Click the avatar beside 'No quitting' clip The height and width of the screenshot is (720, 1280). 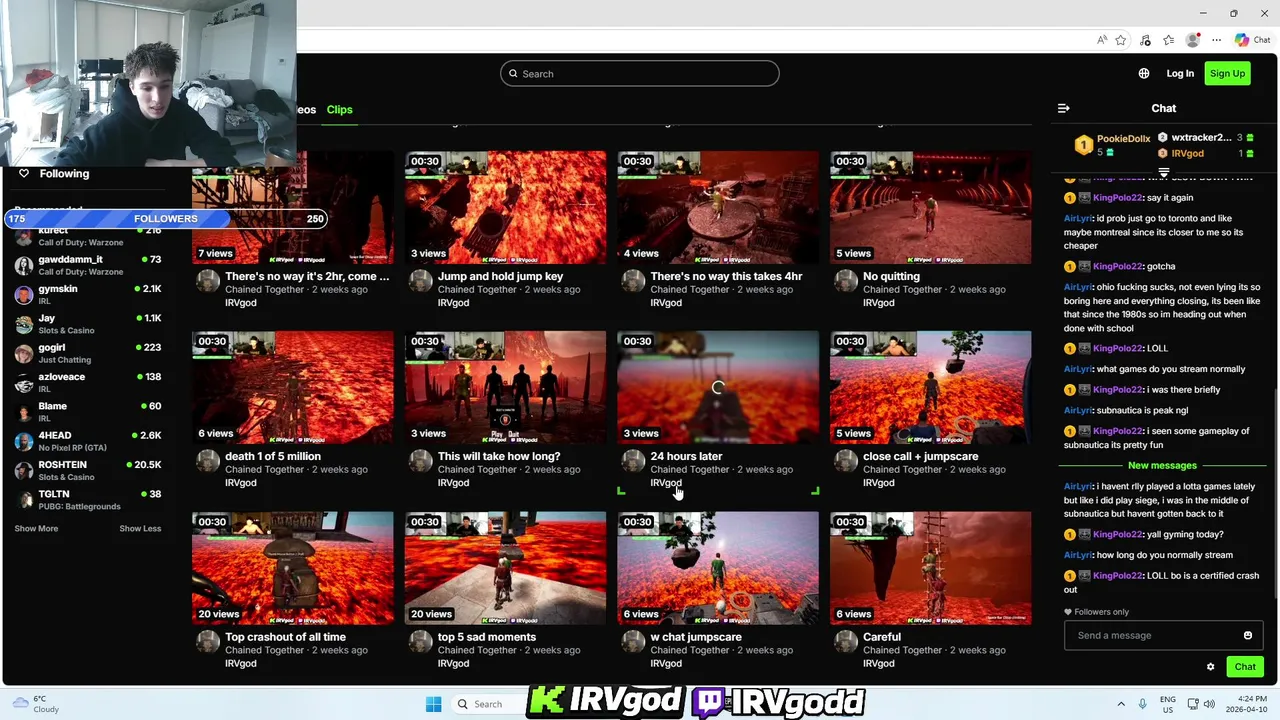(846, 281)
